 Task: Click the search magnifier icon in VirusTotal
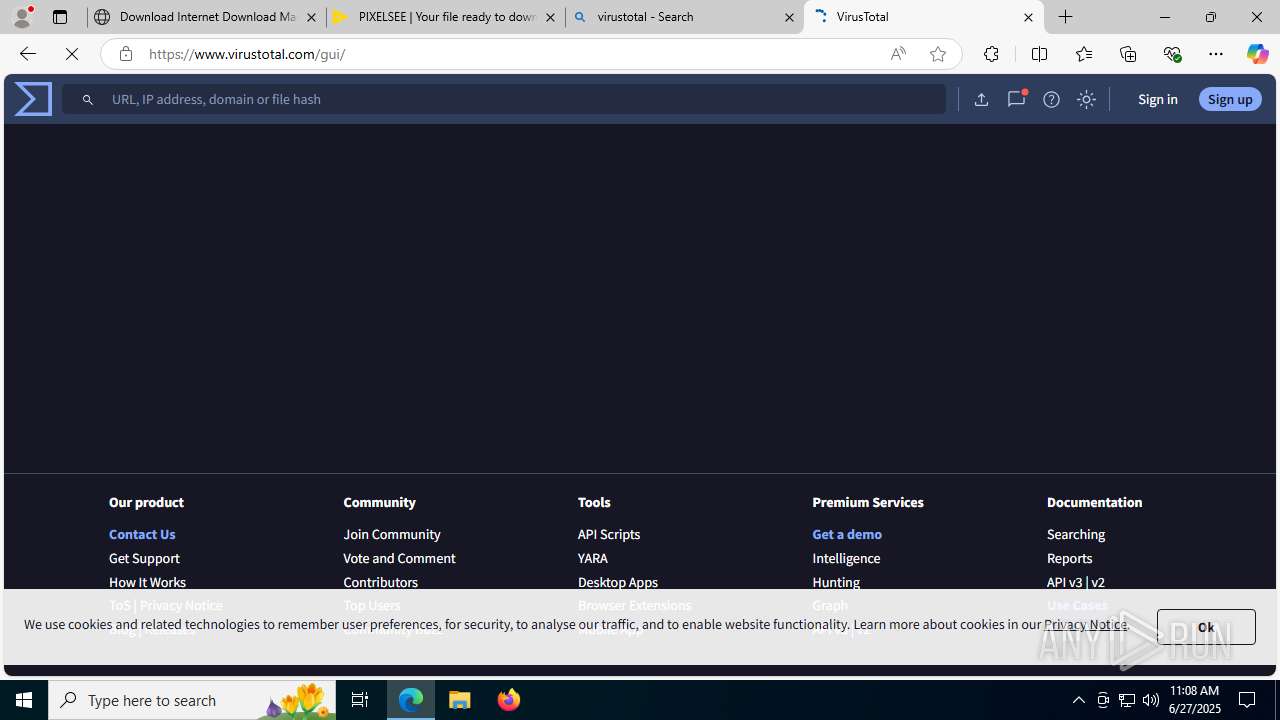point(88,99)
